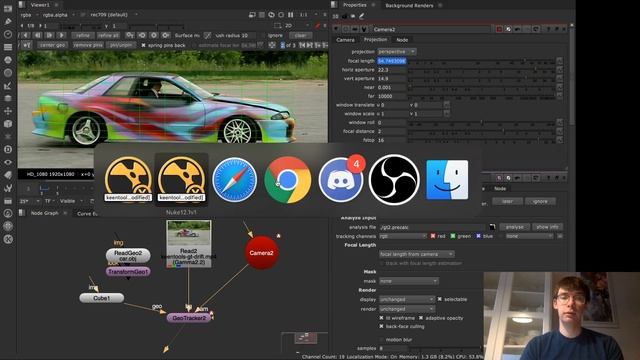Toggle the lit wireframe checkbox
Screen dimensions: 640x360
pyautogui.click(x=382, y=318)
